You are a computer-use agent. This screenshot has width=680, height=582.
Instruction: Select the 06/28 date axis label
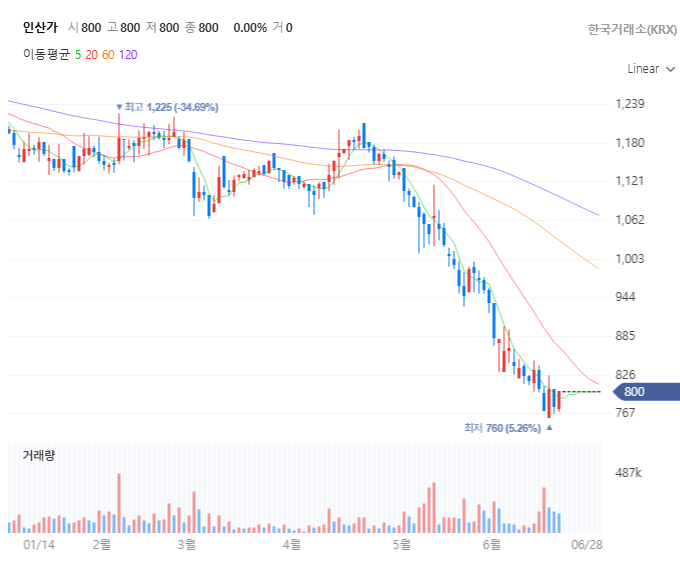click(587, 545)
